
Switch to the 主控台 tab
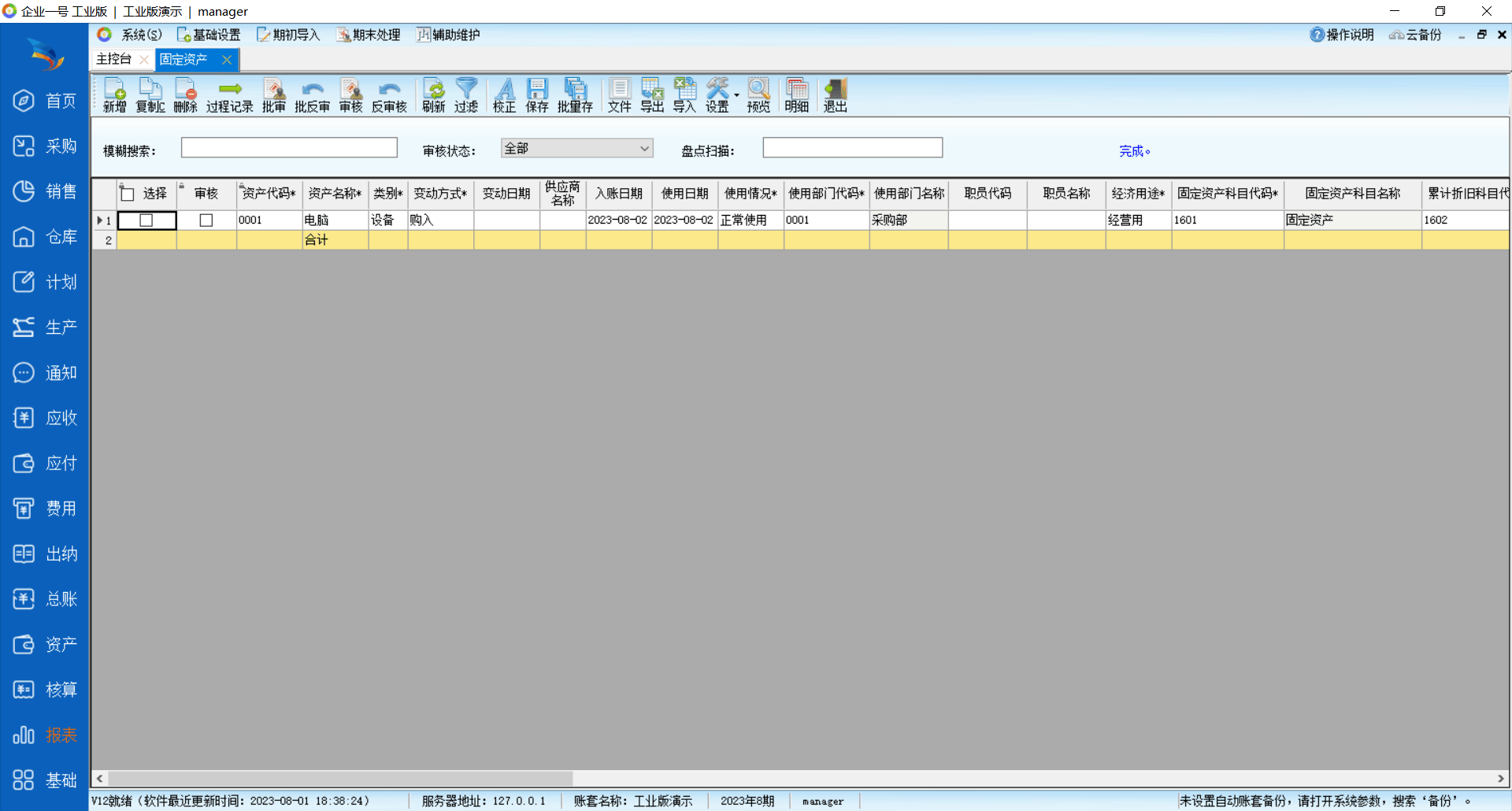tap(114, 59)
